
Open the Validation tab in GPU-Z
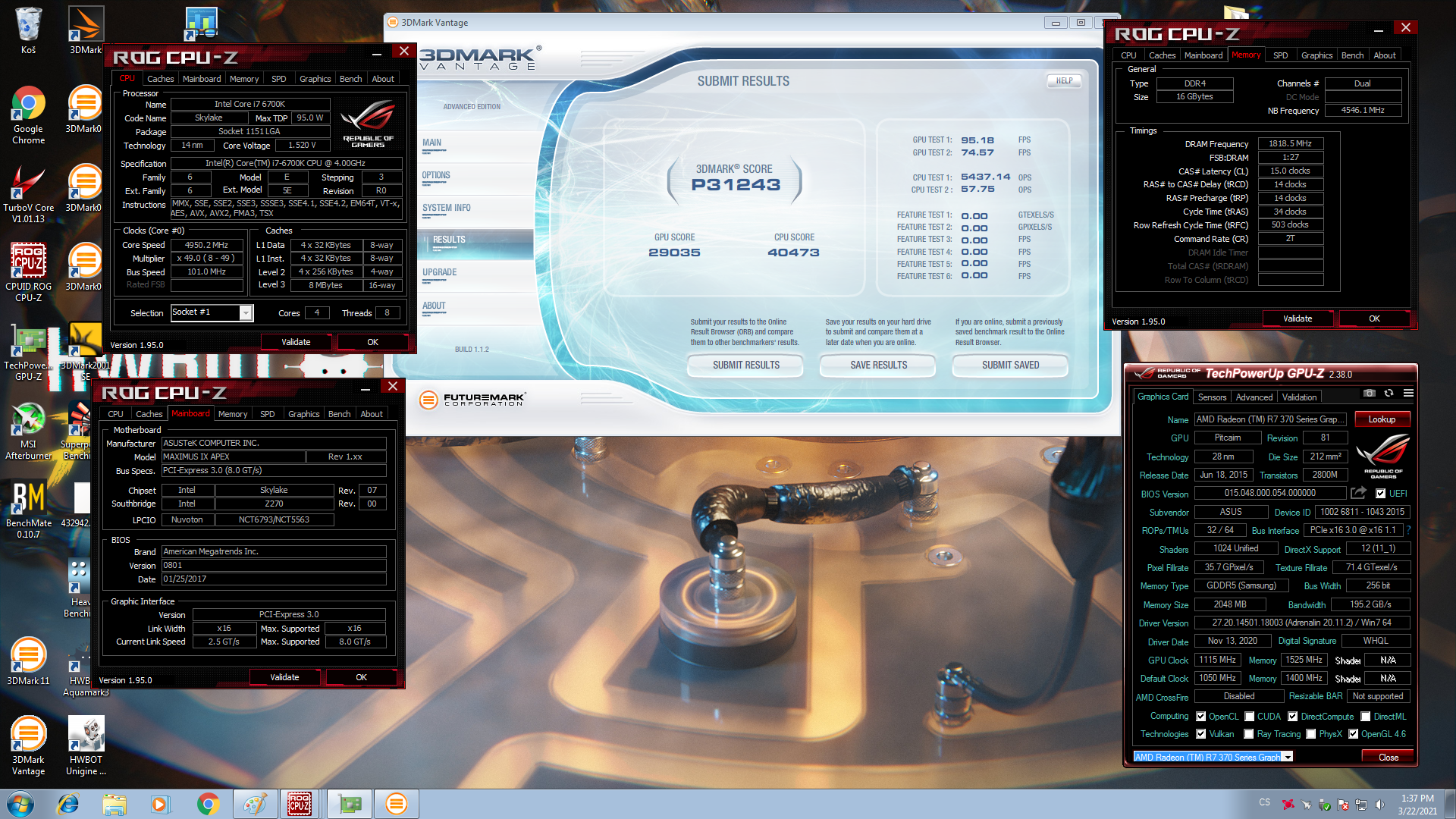1299,397
